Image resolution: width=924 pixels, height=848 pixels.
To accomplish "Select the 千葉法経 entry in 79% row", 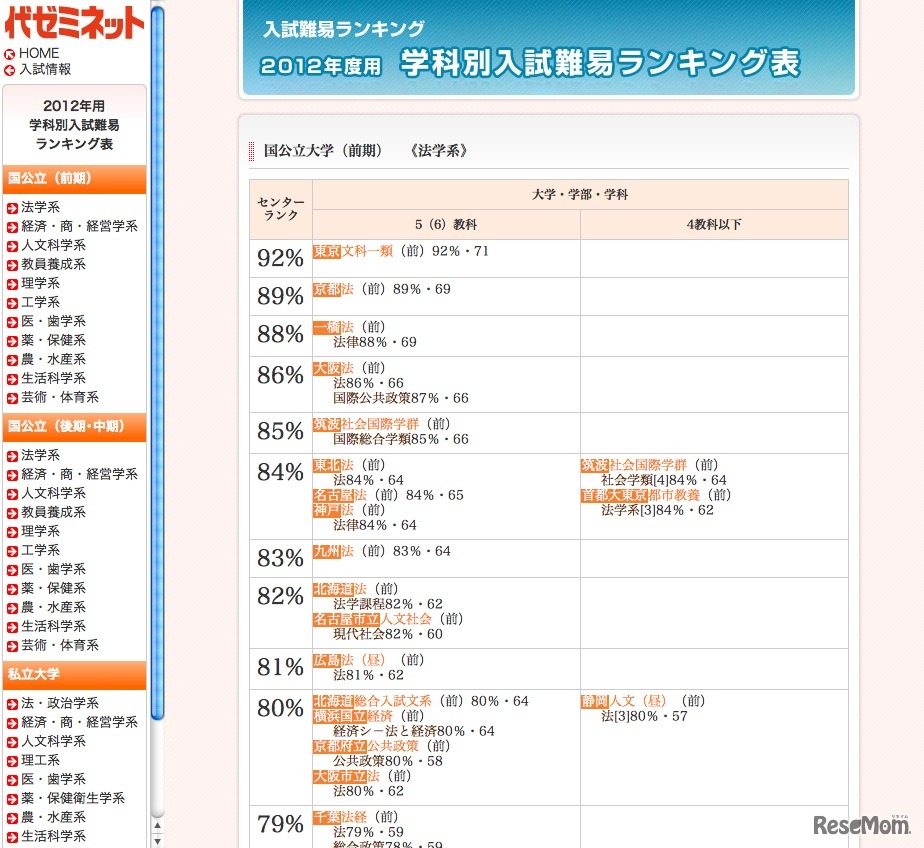I will click(x=339, y=817).
